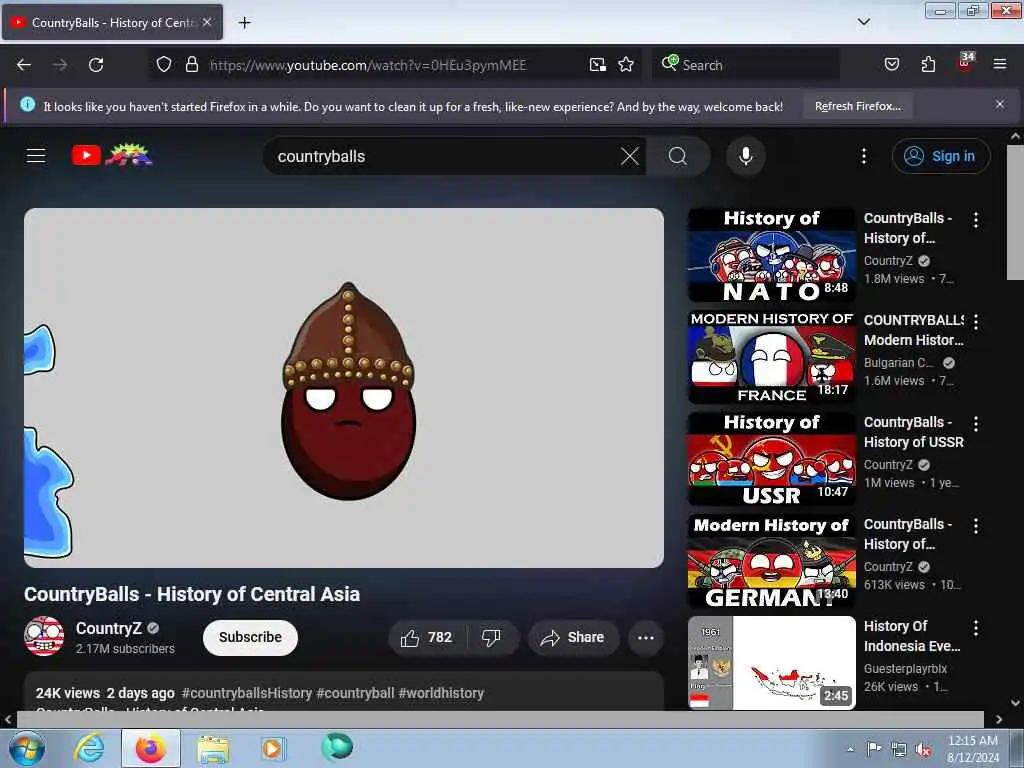Click the vertical page scrollbar thumb
This screenshot has width=1024, height=768.
coord(1014,212)
